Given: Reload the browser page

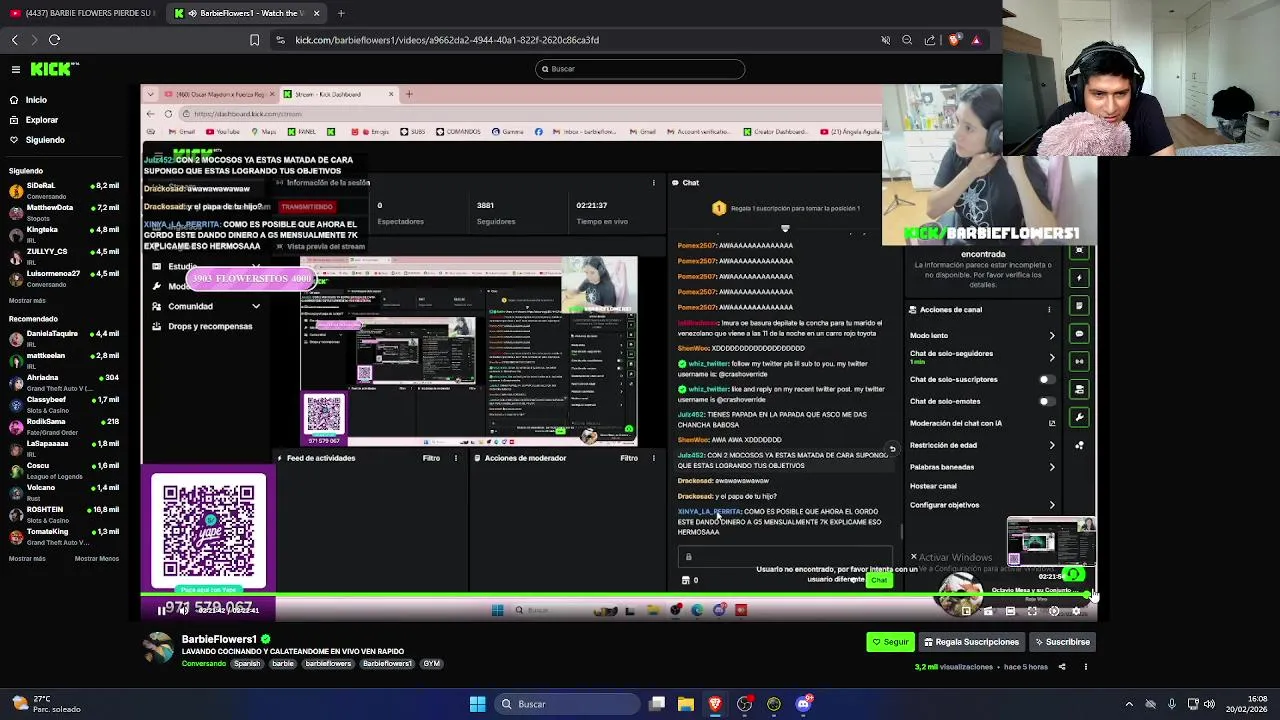Looking at the screenshot, I should pyautogui.click(x=54, y=40).
